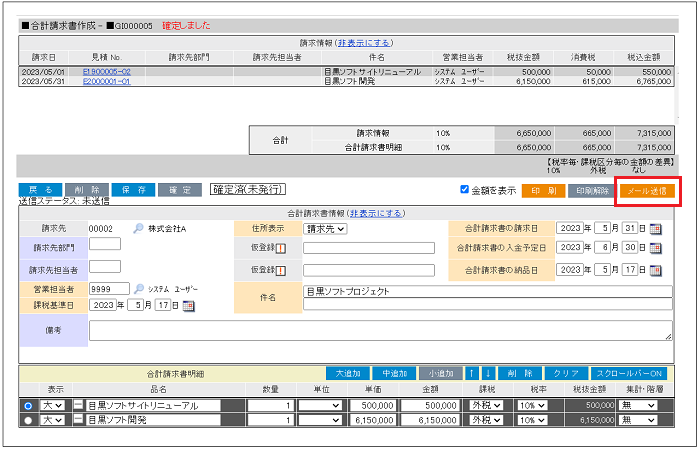Click the up arrow move-row button
Viewport: 700px width, 450px height.
[x=473, y=373]
